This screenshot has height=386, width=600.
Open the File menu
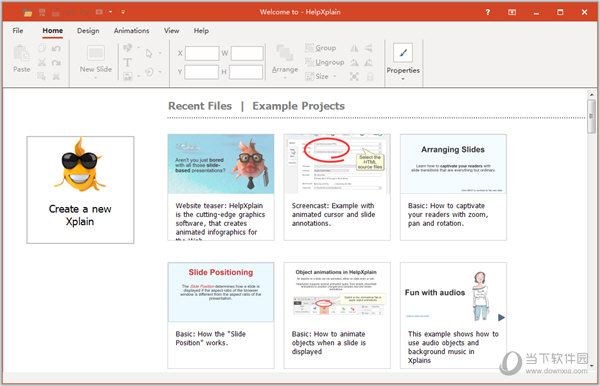click(x=18, y=31)
